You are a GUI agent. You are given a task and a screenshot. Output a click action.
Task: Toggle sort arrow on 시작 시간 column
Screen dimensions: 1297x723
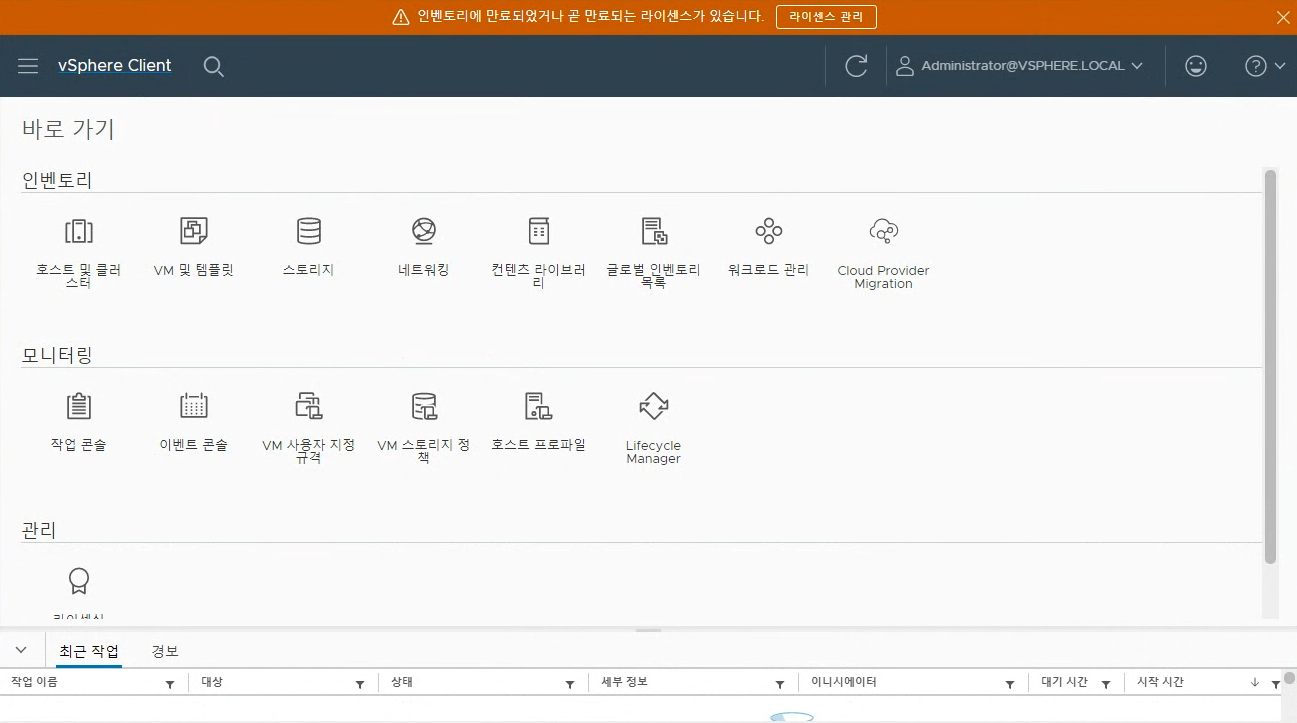click(x=1255, y=682)
